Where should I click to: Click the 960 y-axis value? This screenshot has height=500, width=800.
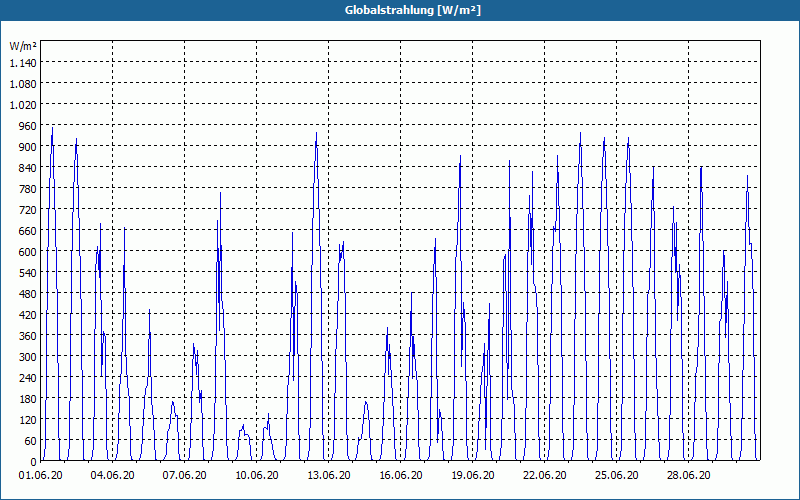point(28,126)
